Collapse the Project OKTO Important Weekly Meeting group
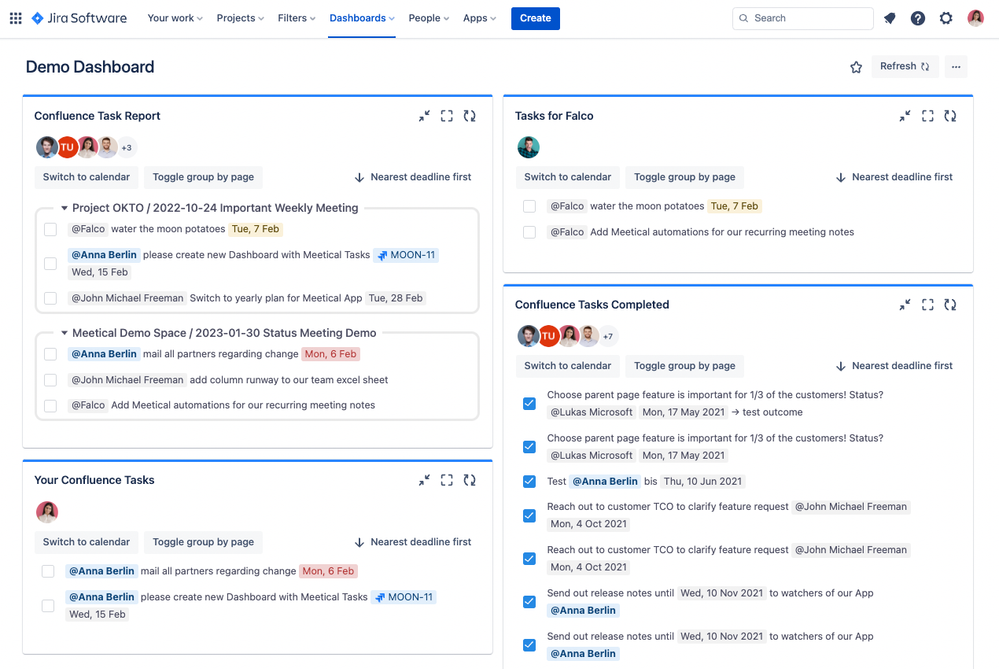Screen dimensions: 999x669 [64, 208]
